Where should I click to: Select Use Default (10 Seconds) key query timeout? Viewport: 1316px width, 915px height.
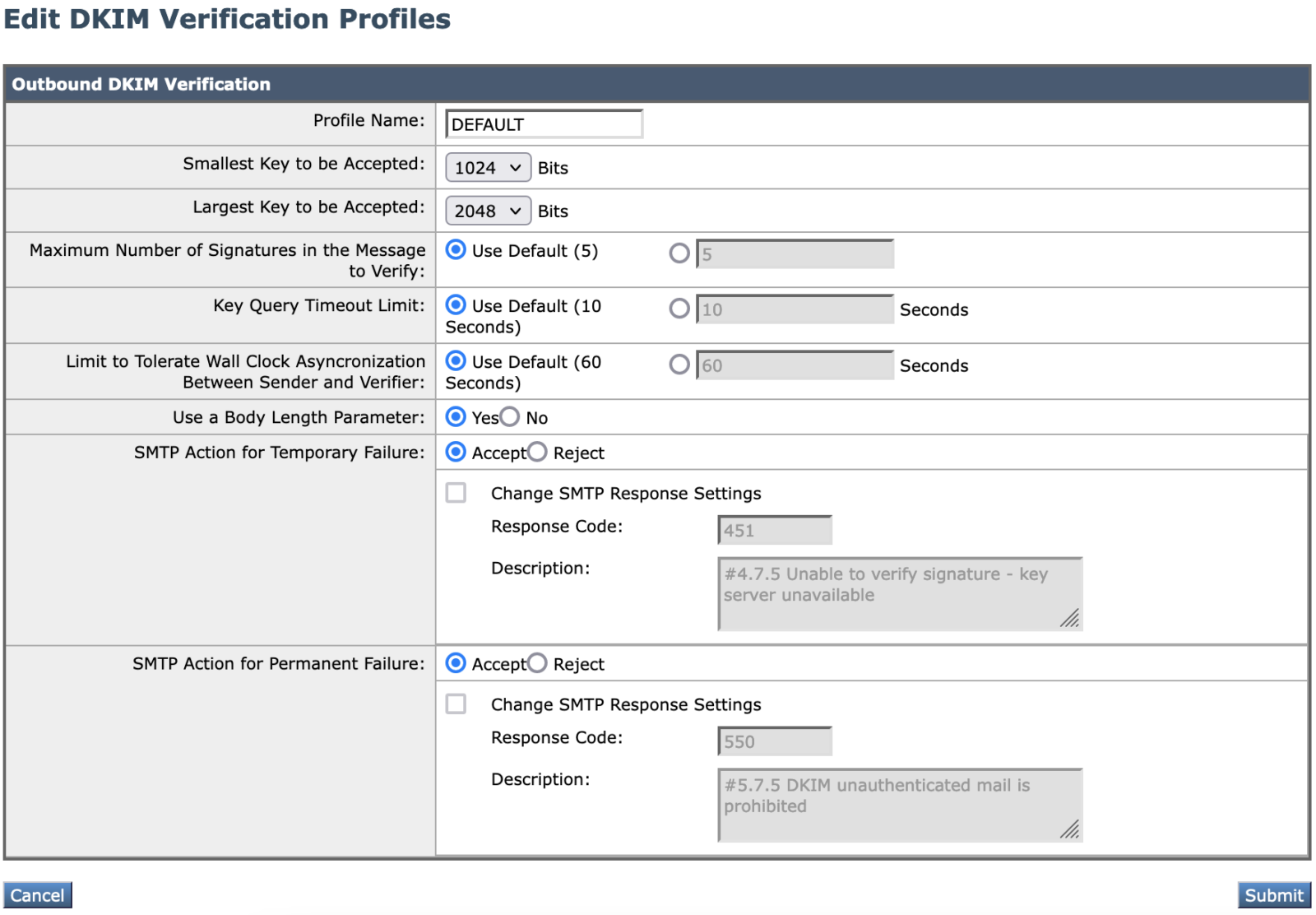(x=456, y=305)
